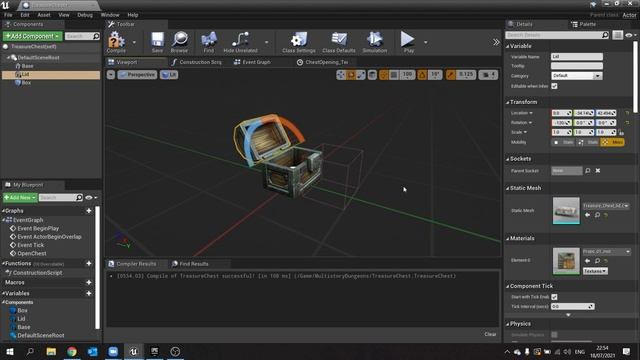Click the Find toolbar icon
The width and height of the screenshot is (640, 360).
pyautogui.click(x=209, y=42)
